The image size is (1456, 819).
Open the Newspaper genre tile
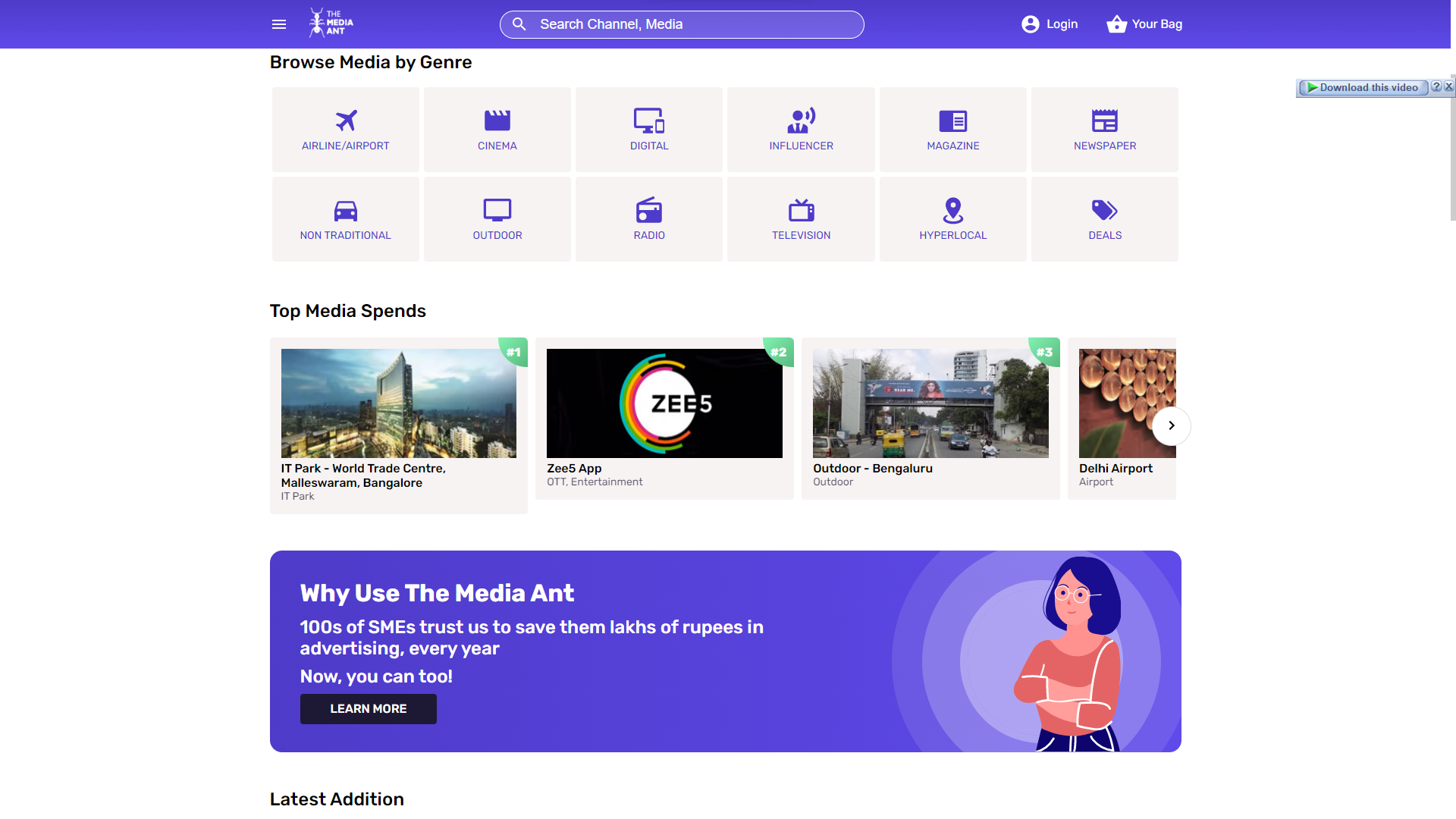(x=1104, y=130)
